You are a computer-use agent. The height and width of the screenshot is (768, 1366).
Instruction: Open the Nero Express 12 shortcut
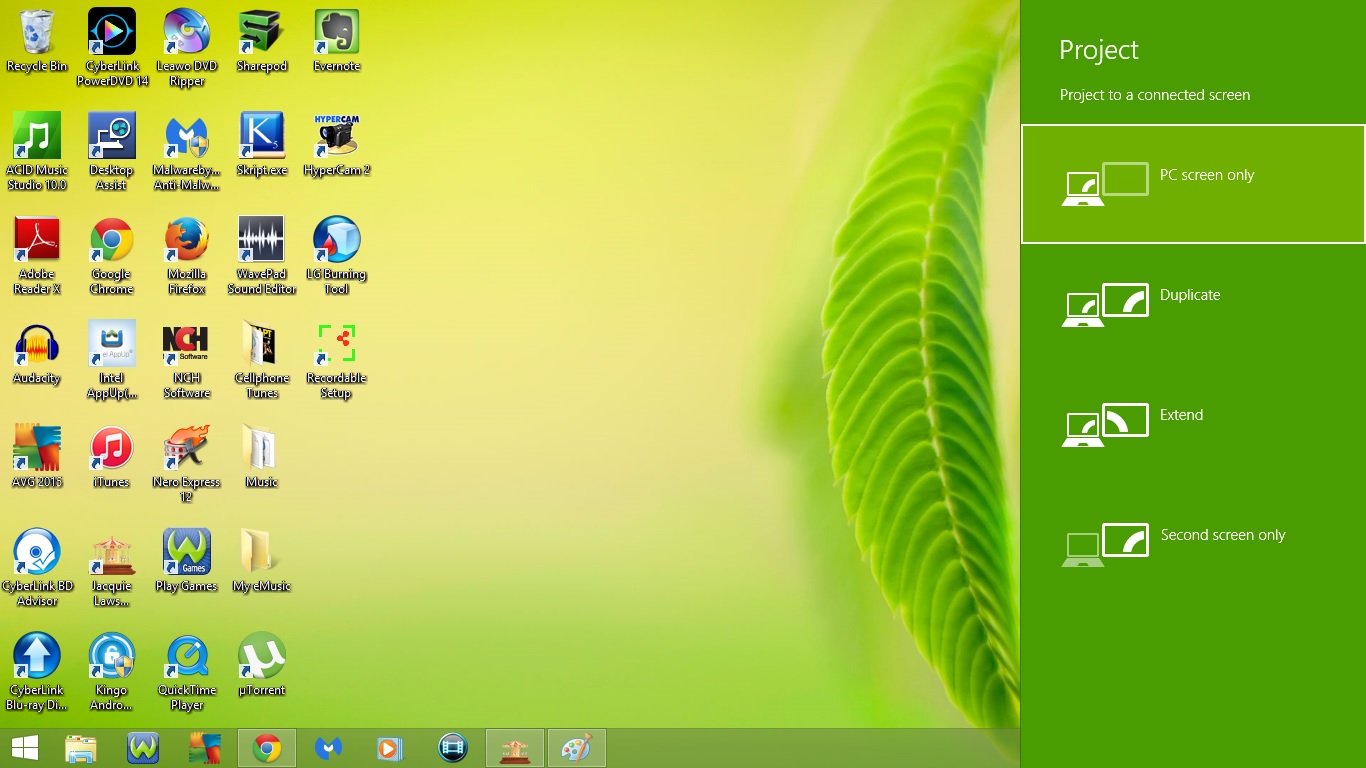tap(187, 464)
